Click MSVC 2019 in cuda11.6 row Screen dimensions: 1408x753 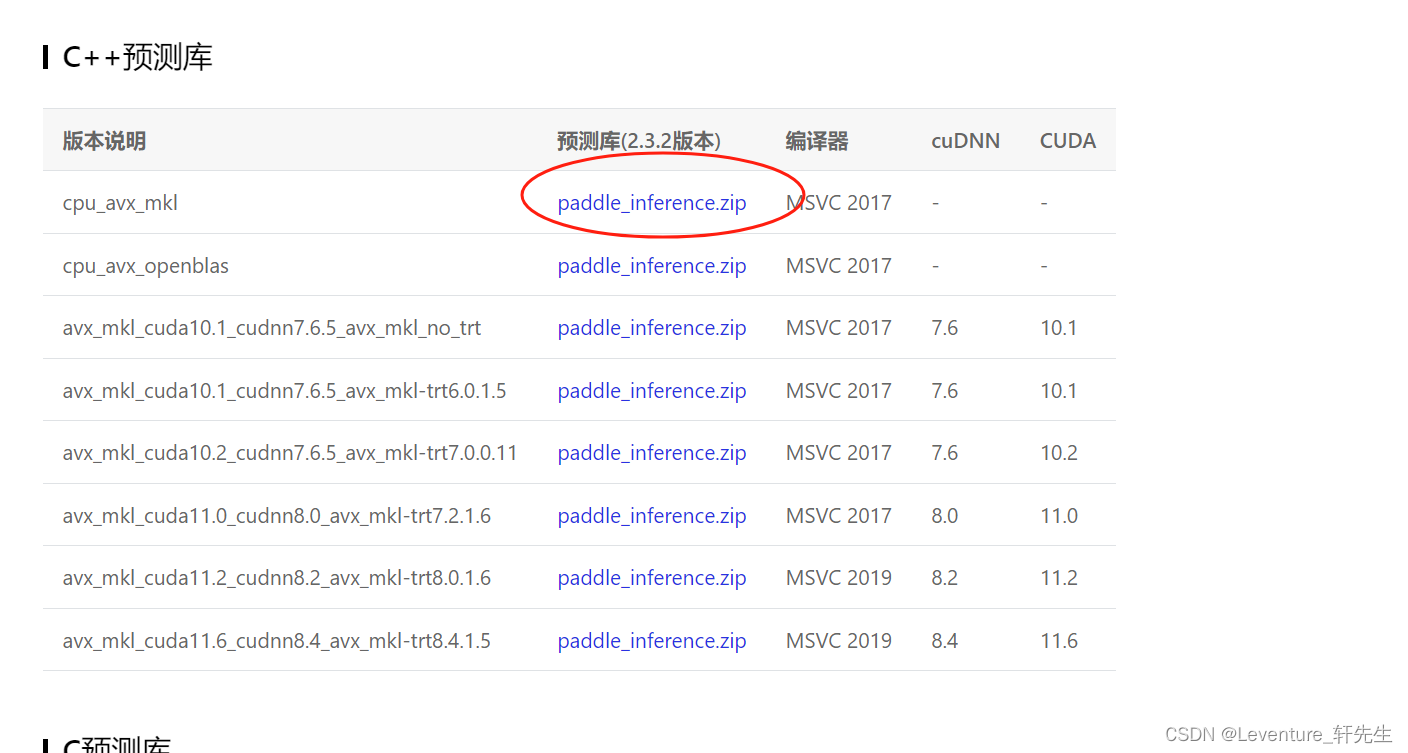click(839, 641)
